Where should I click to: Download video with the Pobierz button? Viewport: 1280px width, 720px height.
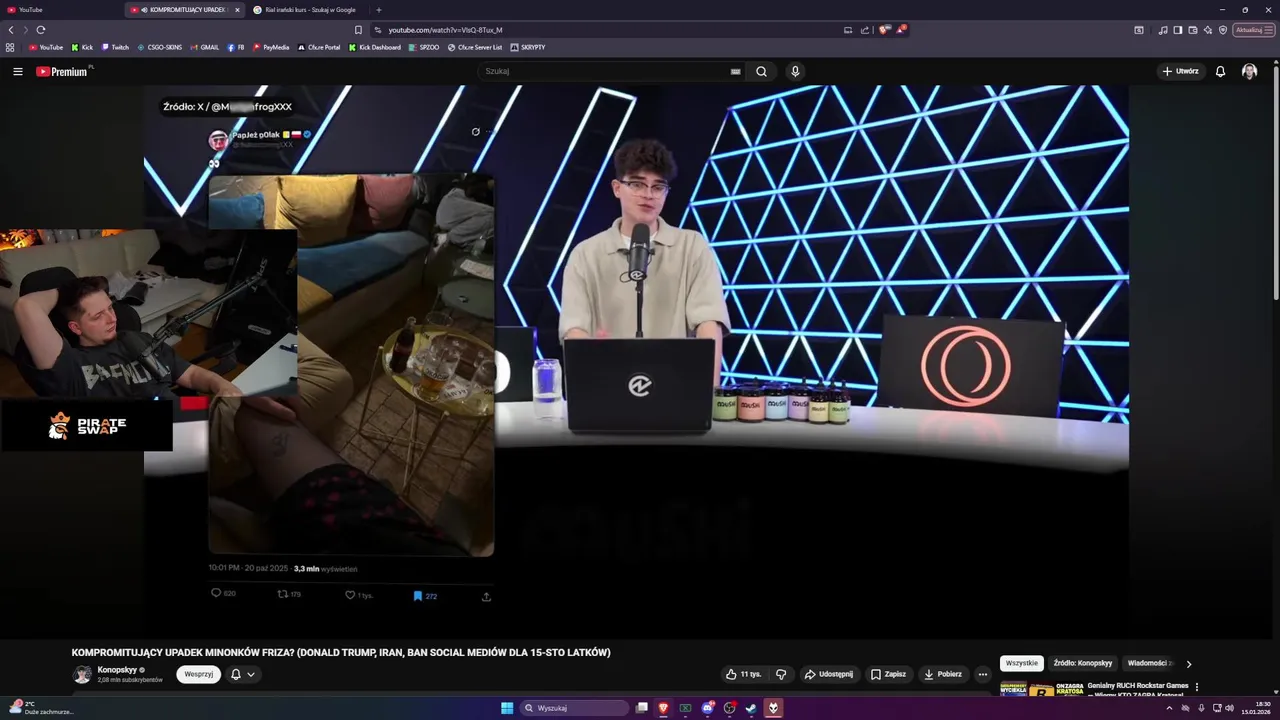pyautogui.click(x=943, y=674)
